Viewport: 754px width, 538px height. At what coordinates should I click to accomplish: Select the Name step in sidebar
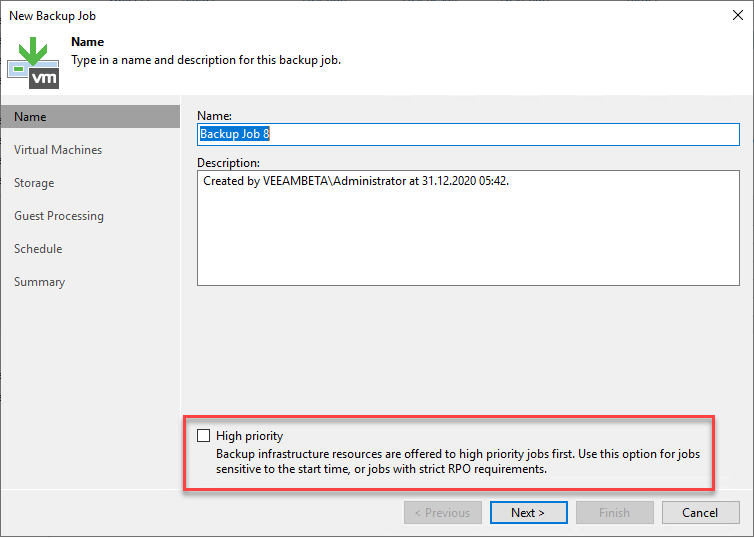90,117
